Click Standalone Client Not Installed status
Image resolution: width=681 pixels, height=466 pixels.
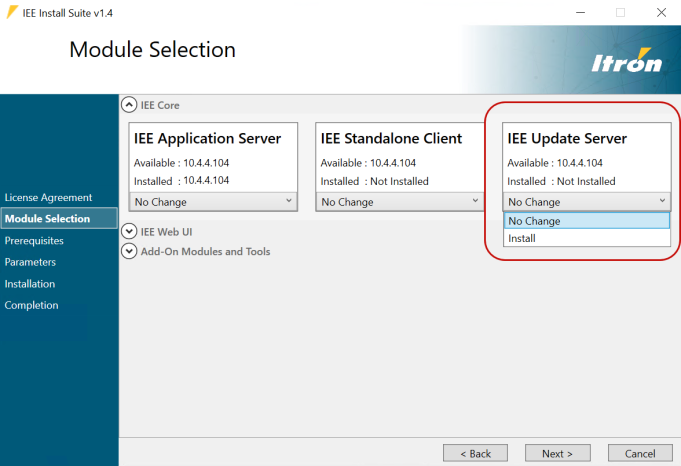pos(399,181)
